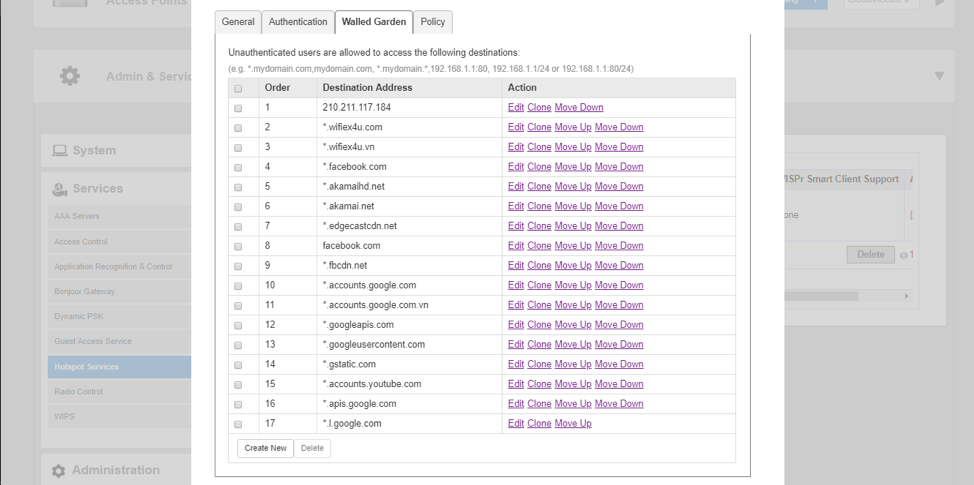This screenshot has height=485, width=974.
Task: Edit the *.facebook.com entry
Action: 516,166
